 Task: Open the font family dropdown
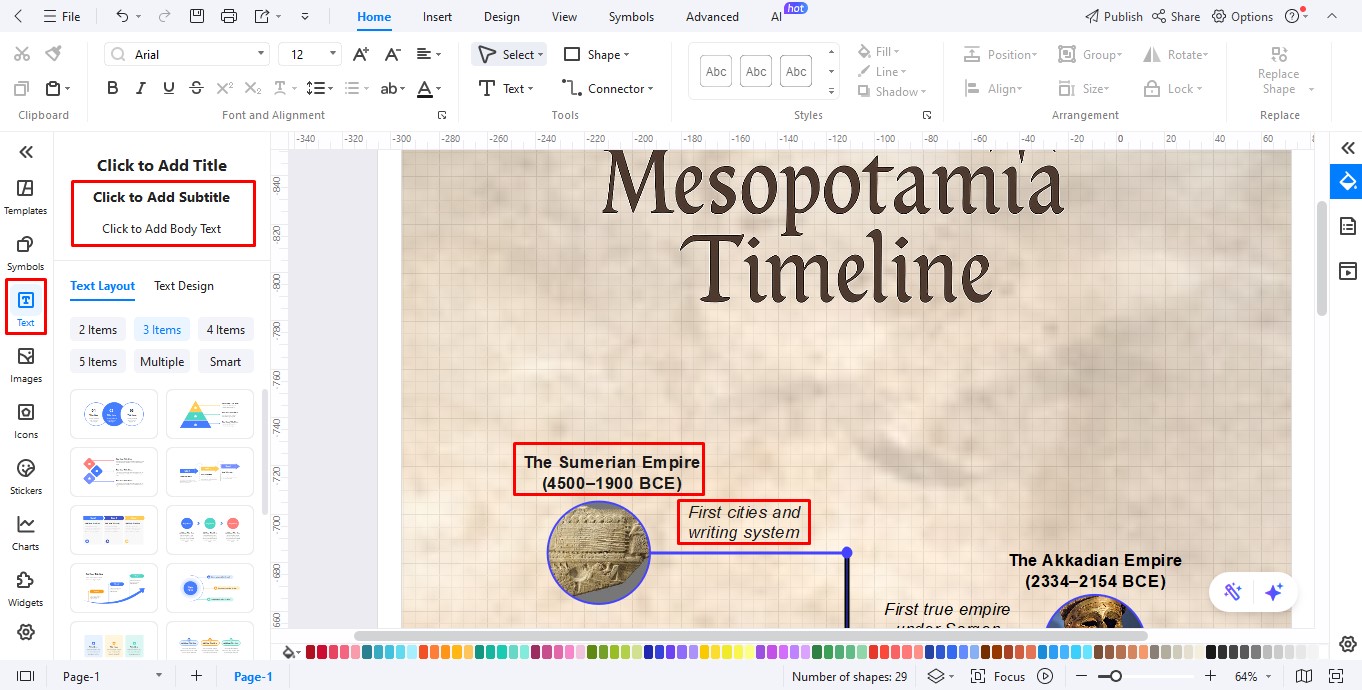click(x=262, y=53)
